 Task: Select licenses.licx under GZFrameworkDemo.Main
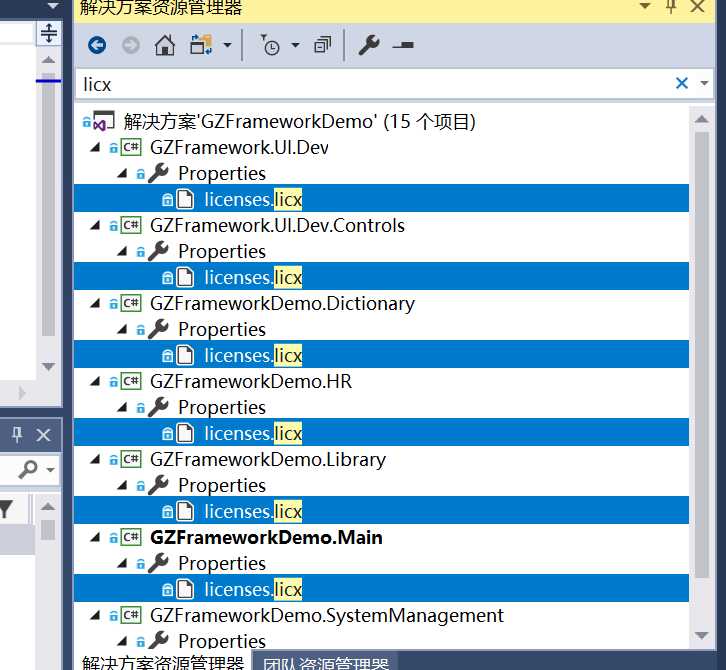(x=253, y=589)
